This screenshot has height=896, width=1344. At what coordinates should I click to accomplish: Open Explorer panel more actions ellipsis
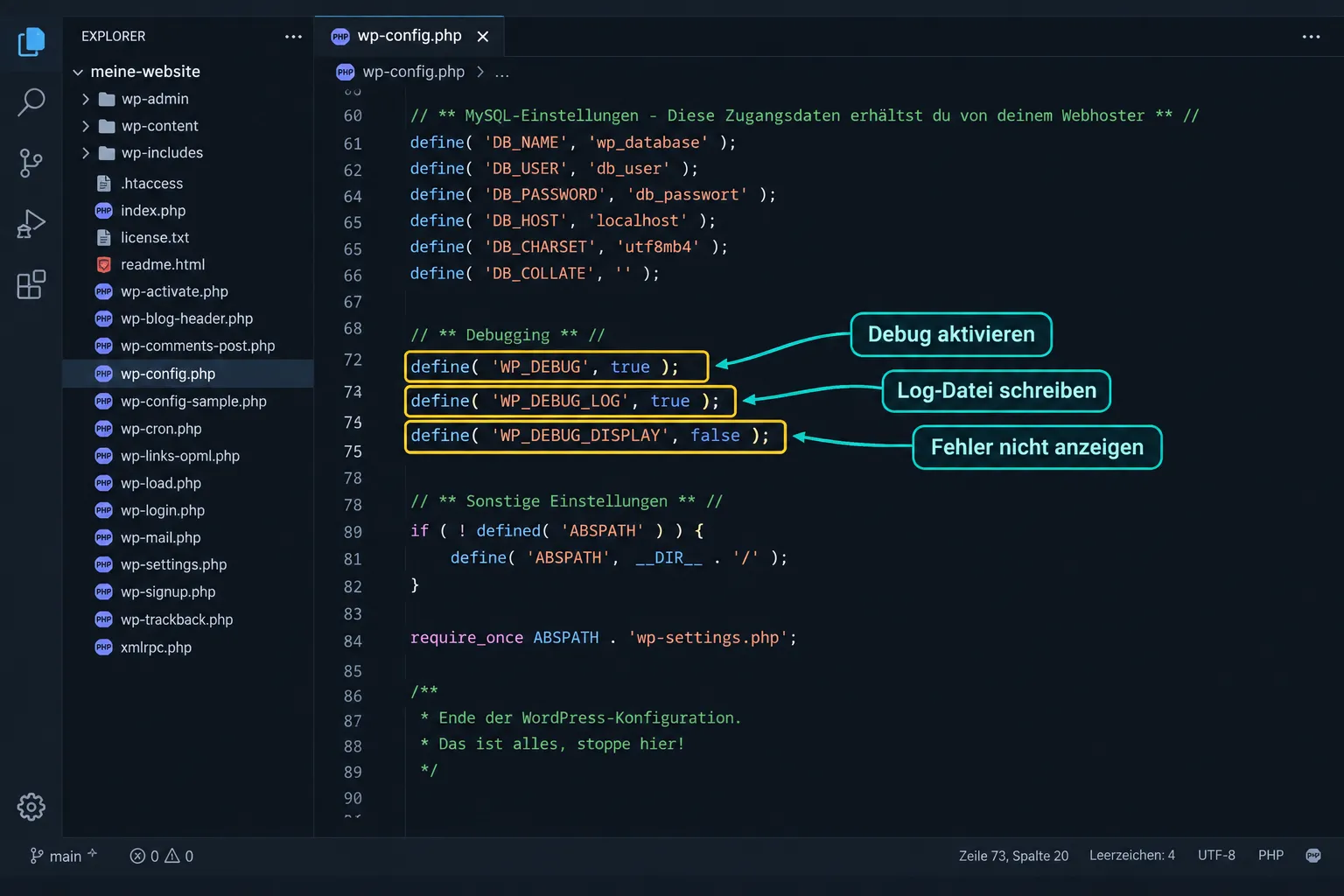(x=293, y=37)
